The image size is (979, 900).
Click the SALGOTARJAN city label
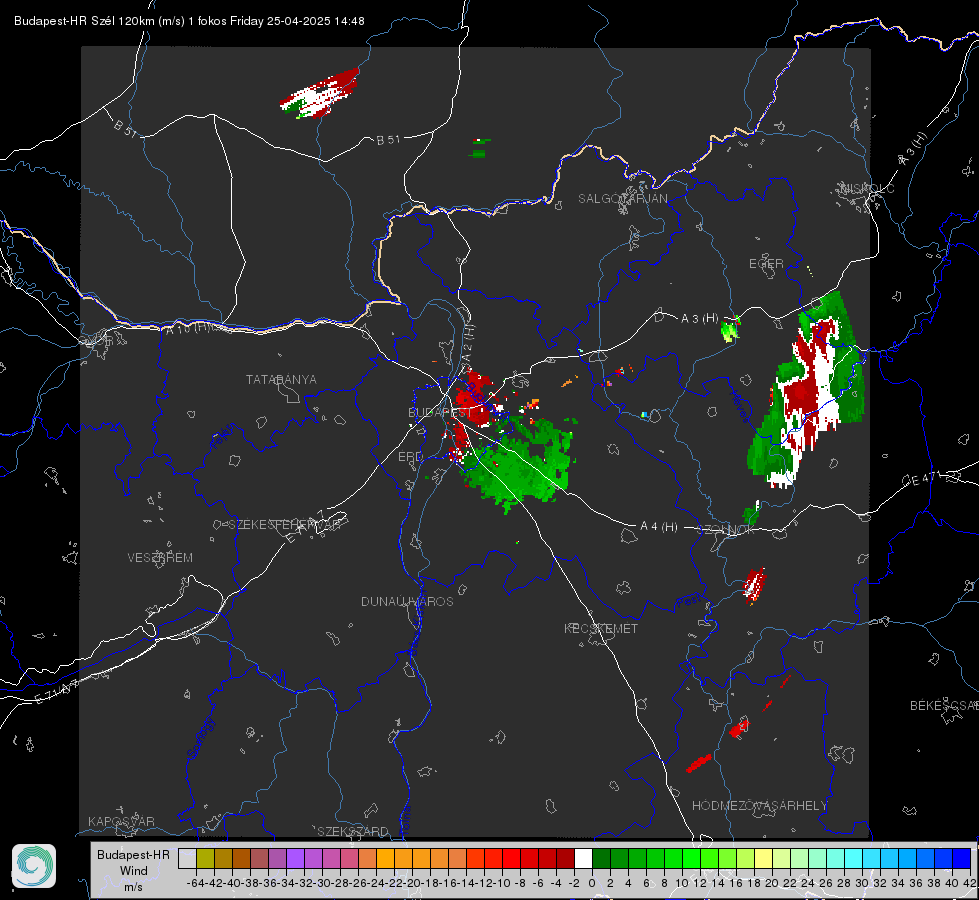click(x=622, y=199)
